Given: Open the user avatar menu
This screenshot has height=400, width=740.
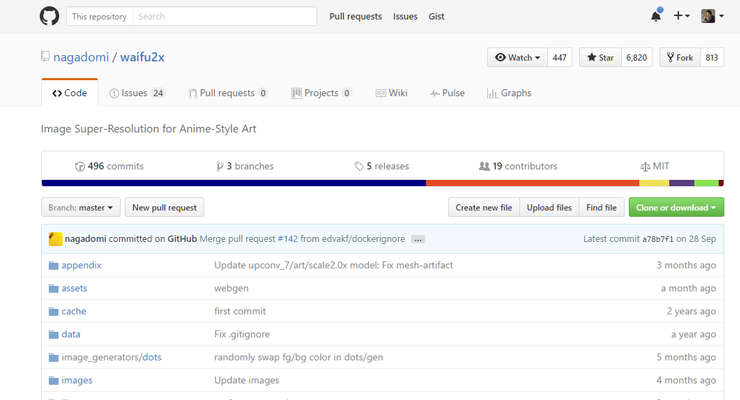Looking at the screenshot, I should click(x=712, y=16).
